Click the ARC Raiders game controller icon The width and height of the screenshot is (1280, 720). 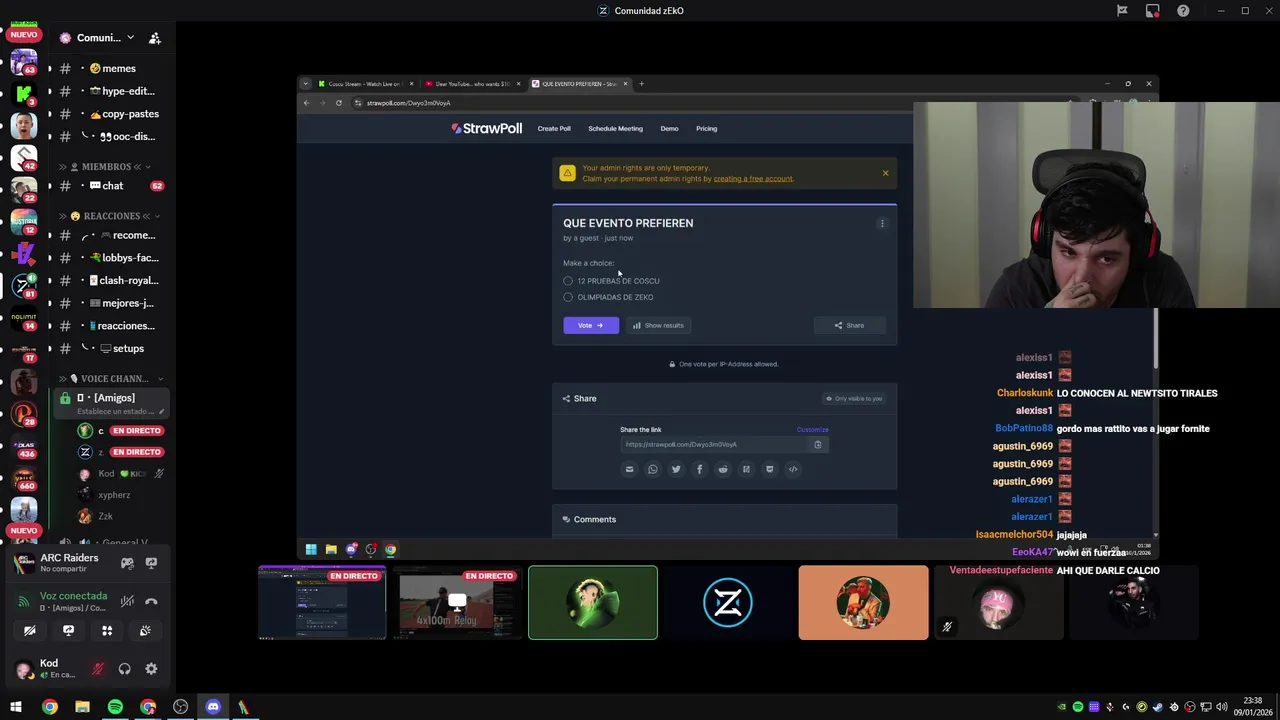[127, 563]
